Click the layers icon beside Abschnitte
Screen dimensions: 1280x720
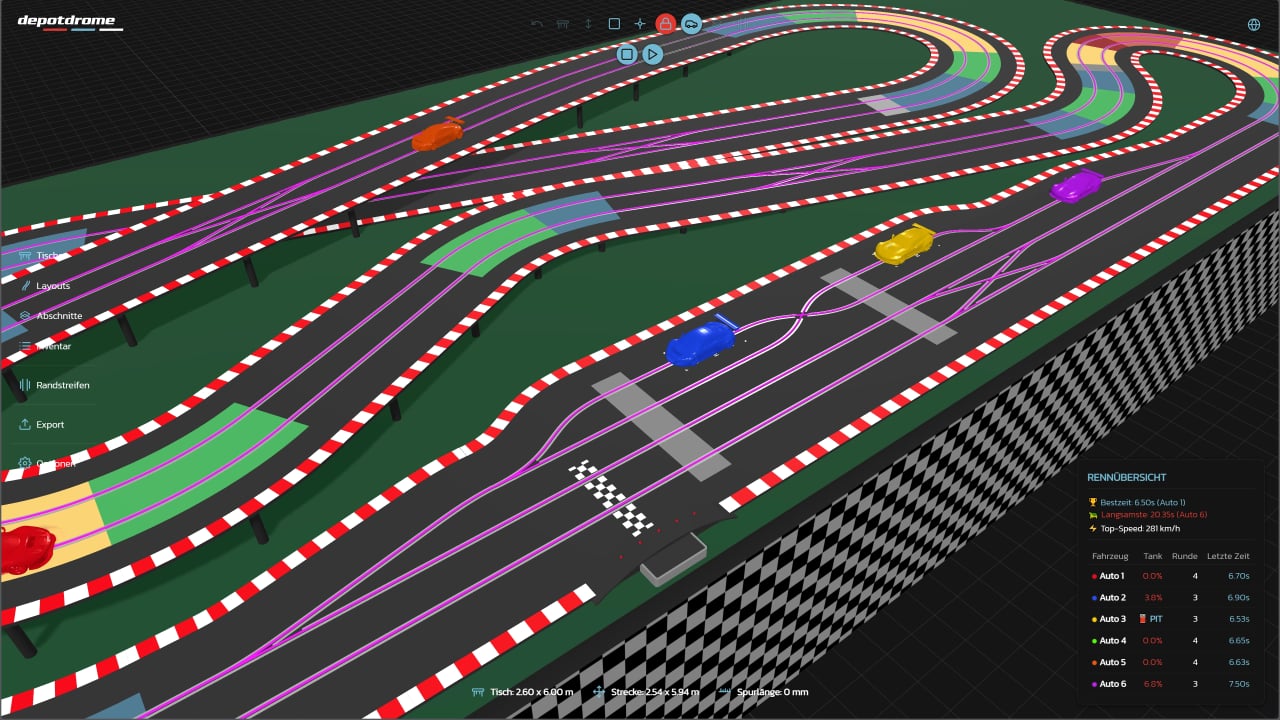tap(25, 316)
